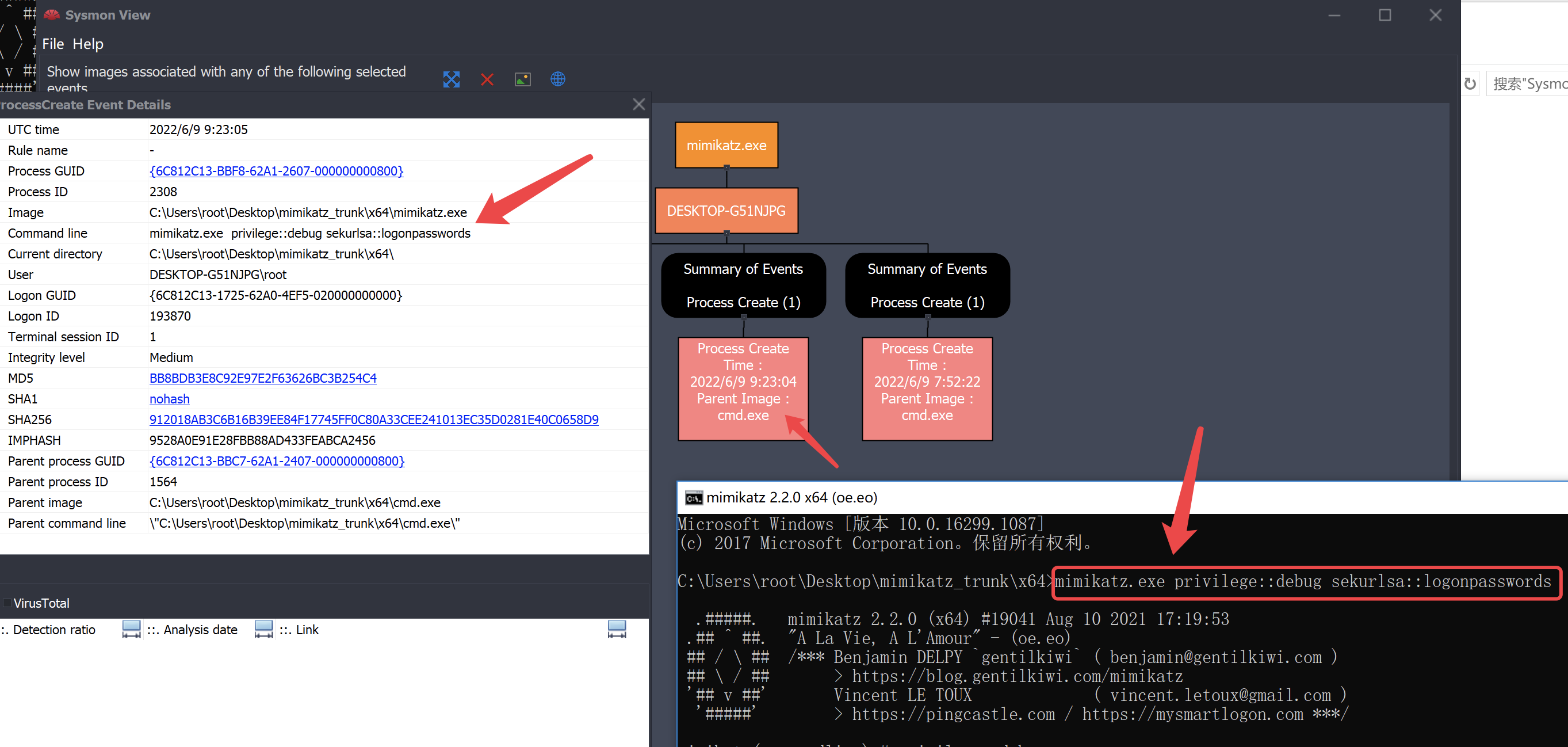Viewport: 1568px width, 747px height.
Task: Open the Help menu
Action: click(x=87, y=44)
